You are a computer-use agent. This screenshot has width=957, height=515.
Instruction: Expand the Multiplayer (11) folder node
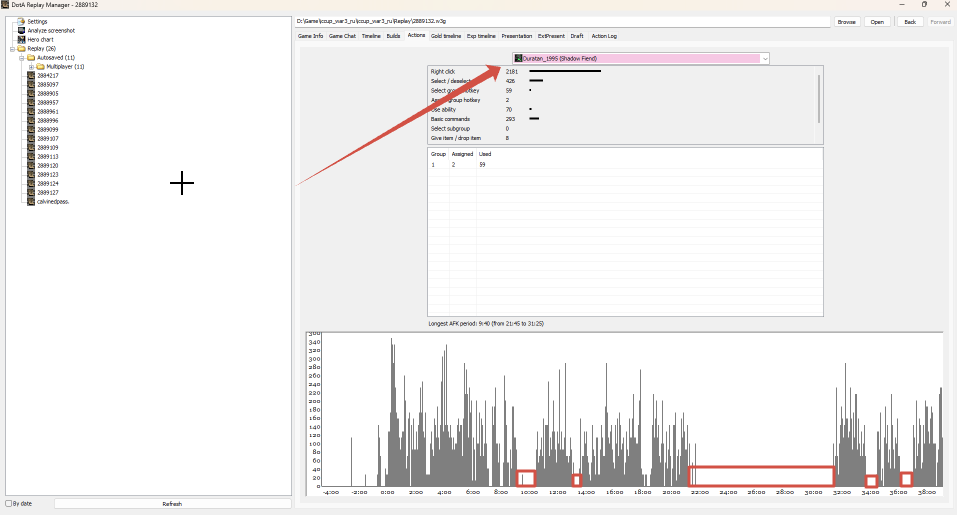coord(31,67)
